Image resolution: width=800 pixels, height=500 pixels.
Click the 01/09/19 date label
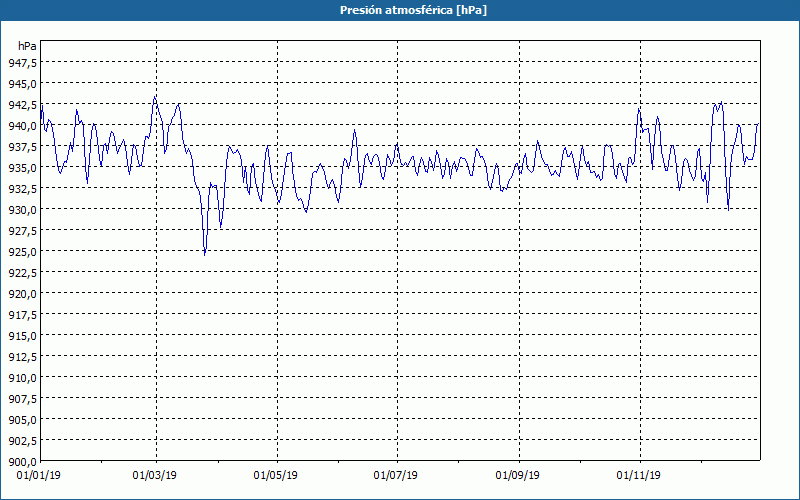pos(517,476)
